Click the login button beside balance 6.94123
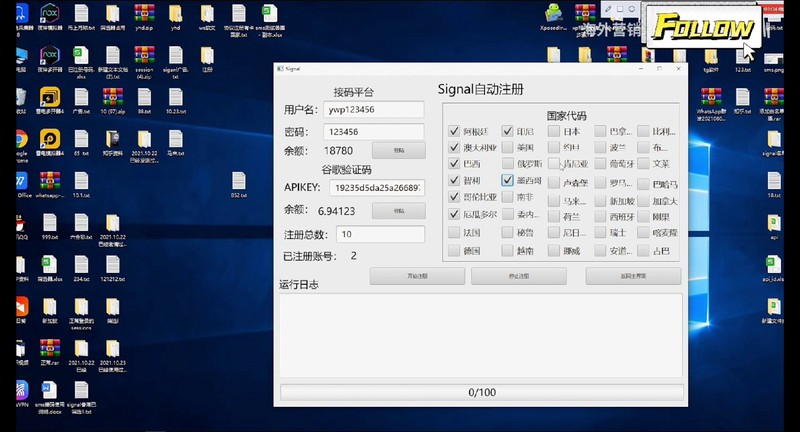 click(x=398, y=211)
